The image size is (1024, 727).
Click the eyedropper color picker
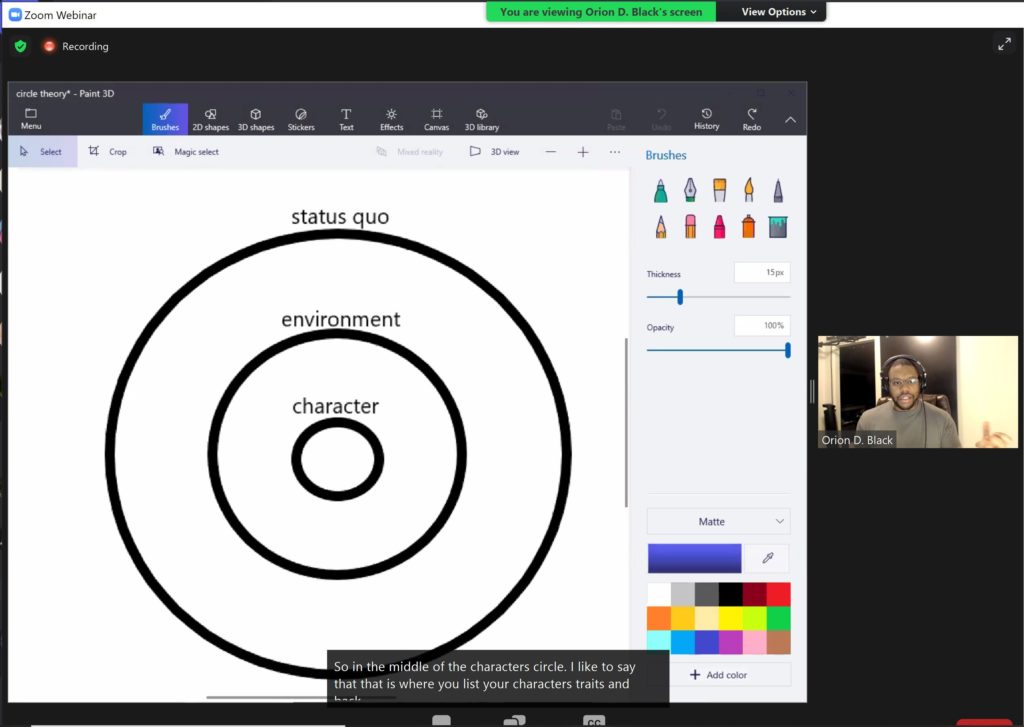tap(767, 558)
